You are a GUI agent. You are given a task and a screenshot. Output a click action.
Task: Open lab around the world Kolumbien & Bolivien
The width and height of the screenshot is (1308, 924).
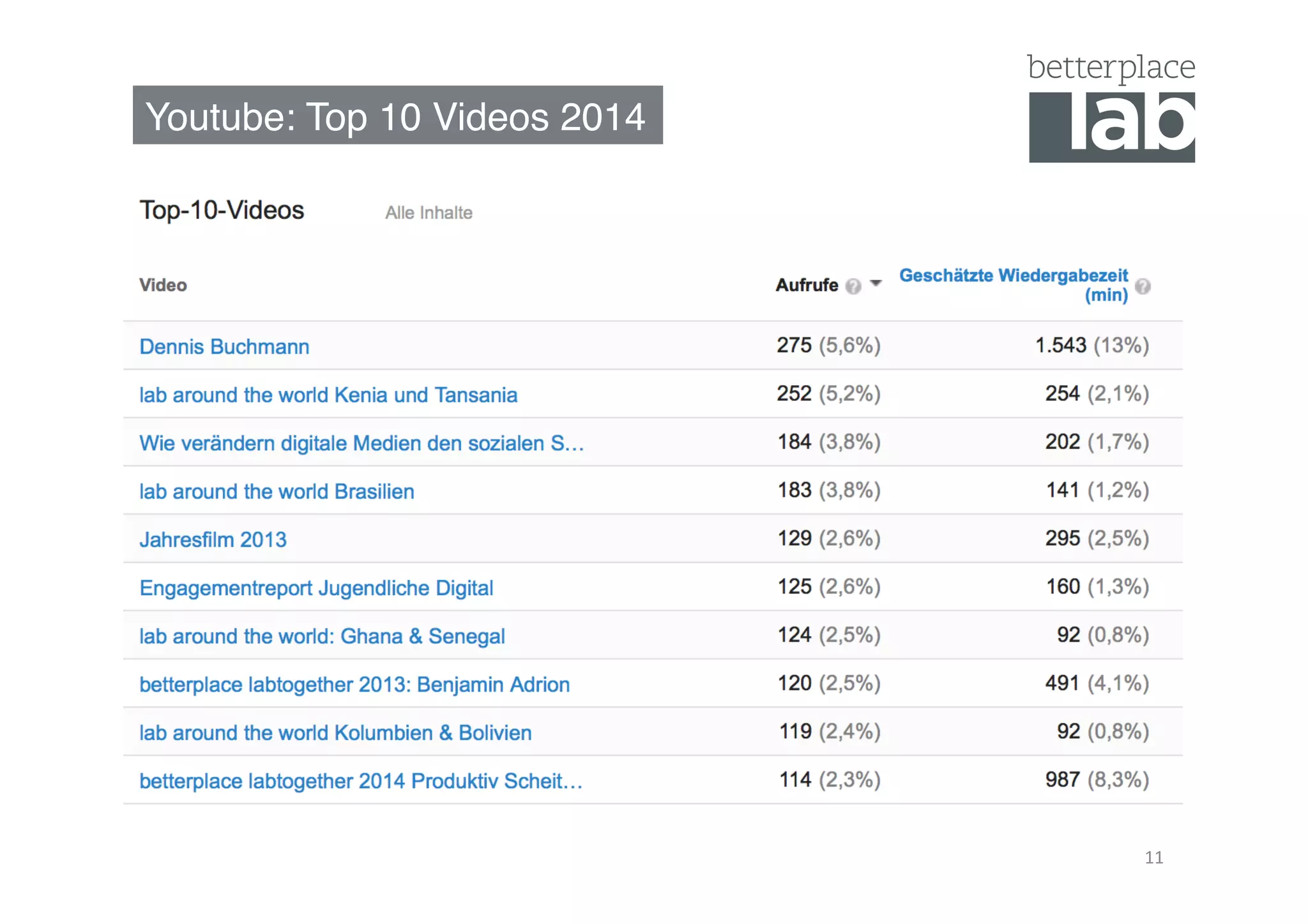tap(335, 732)
